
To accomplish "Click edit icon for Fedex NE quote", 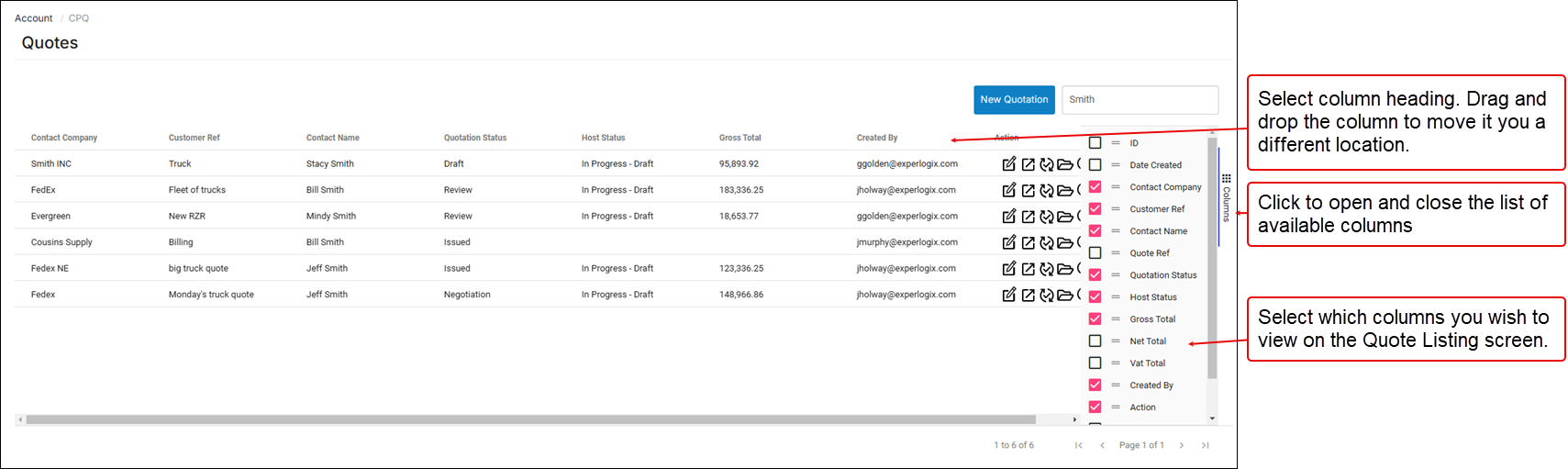I will tap(1008, 269).
